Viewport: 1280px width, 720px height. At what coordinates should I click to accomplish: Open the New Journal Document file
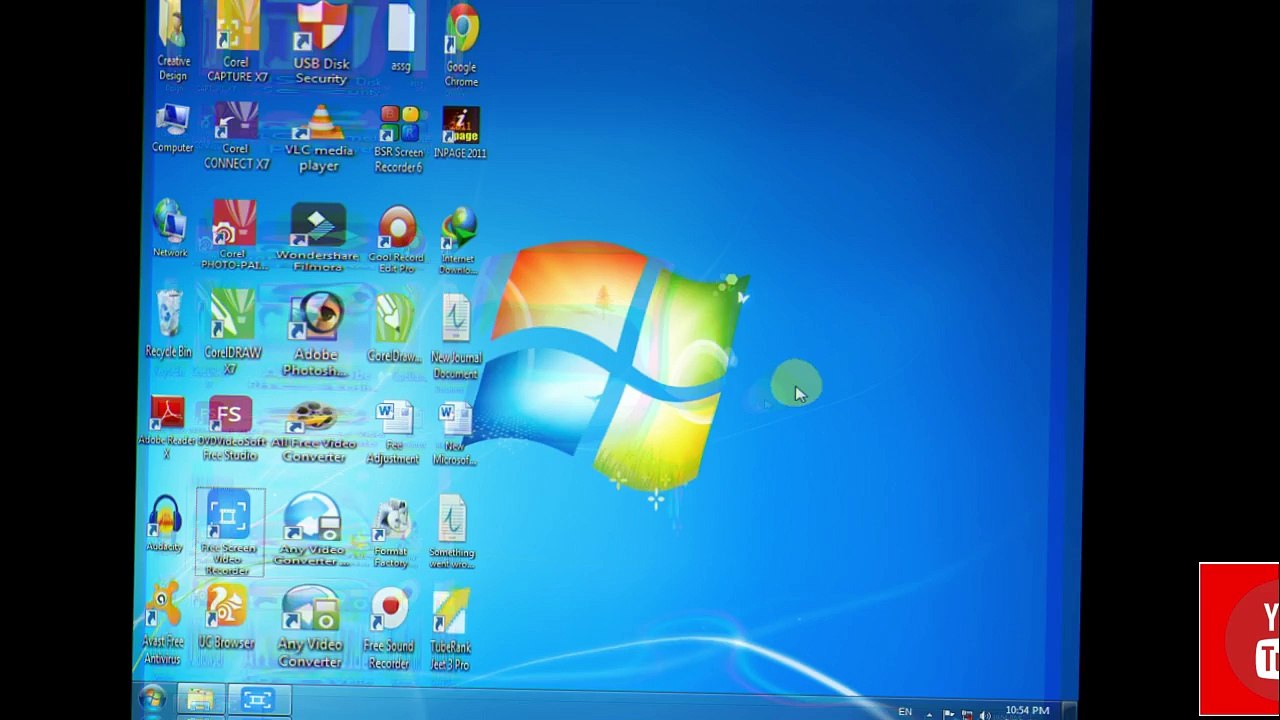tap(456, 337)
